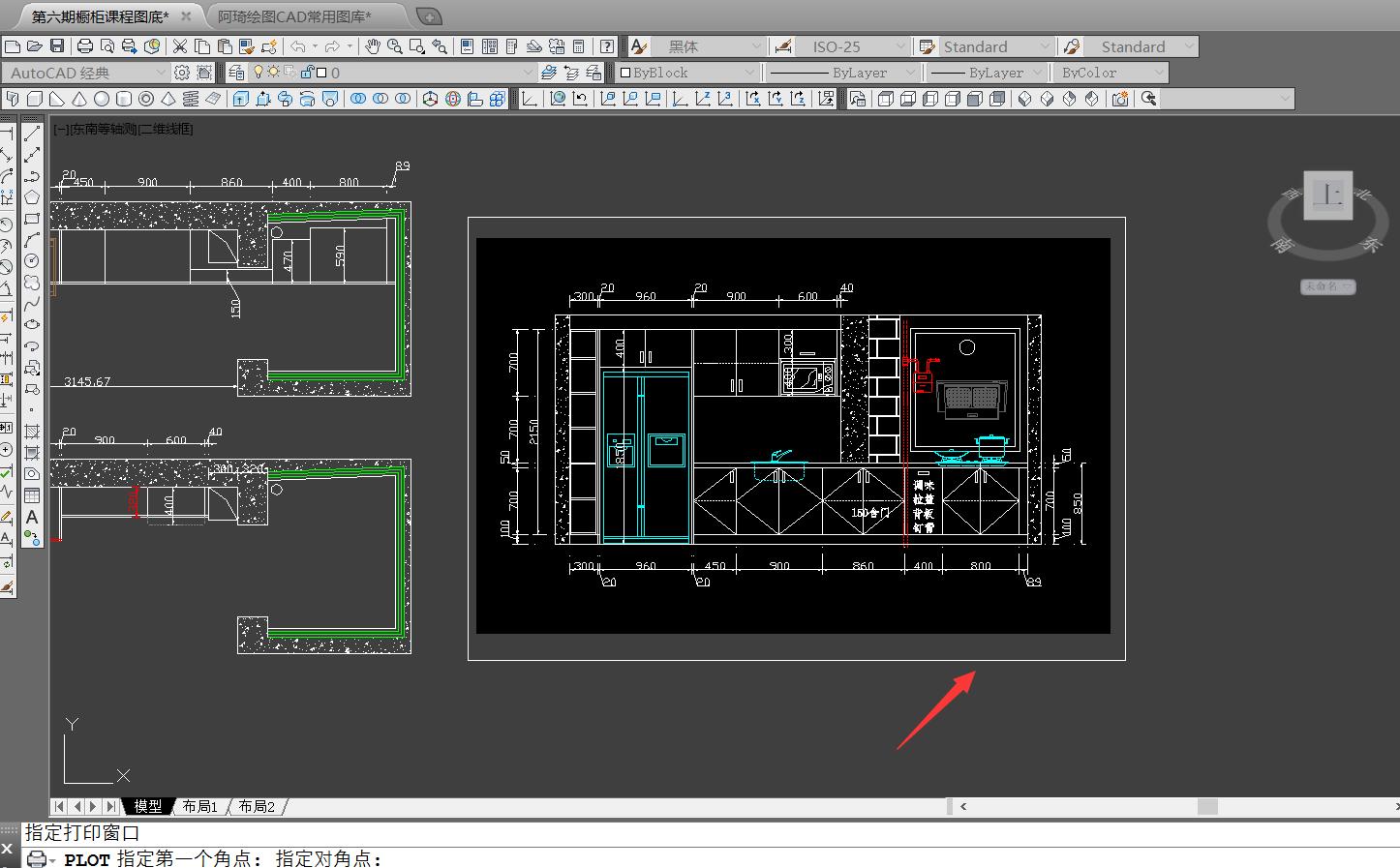Toggle layer 0 on/off light bulb
1400x868 pixels.
coord(259,73)
